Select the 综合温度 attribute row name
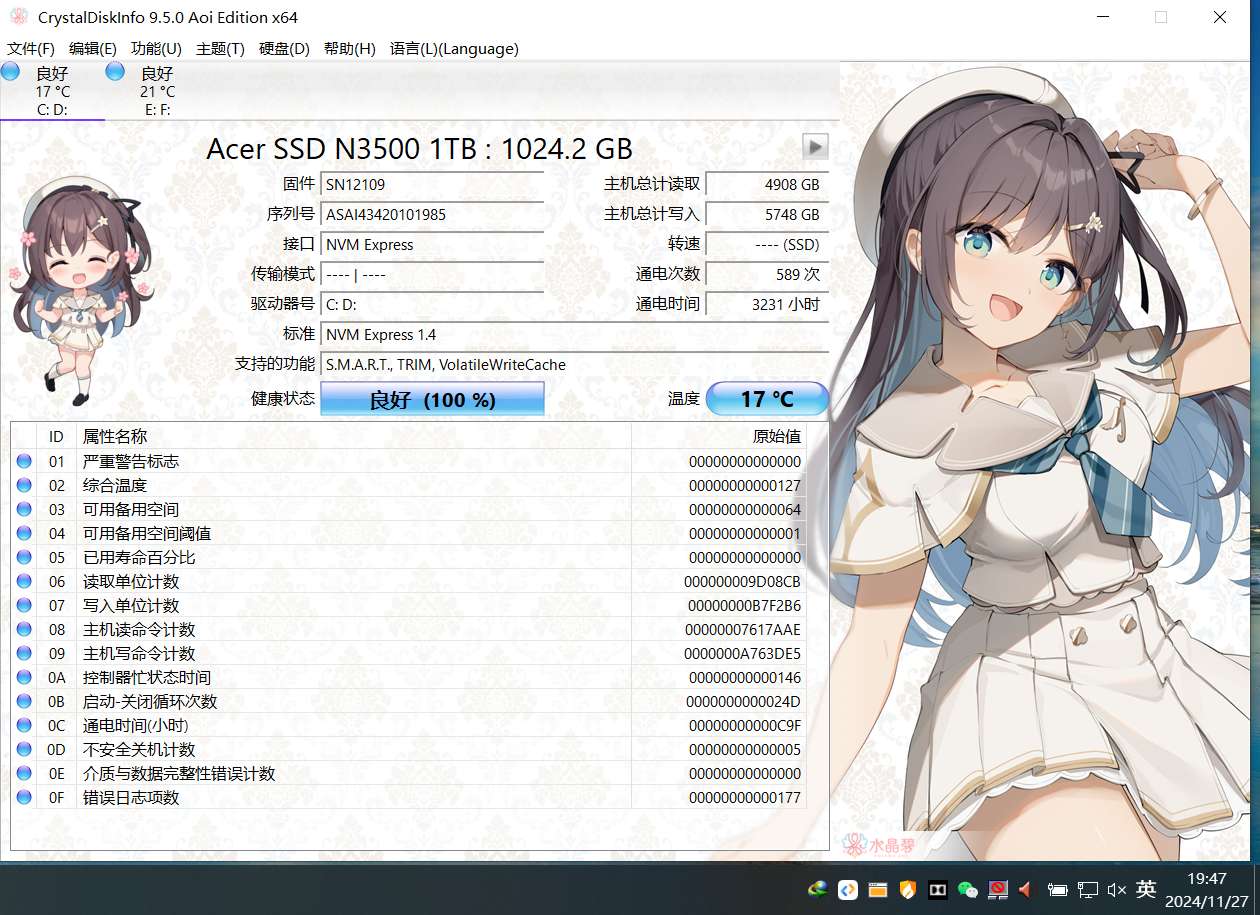This screenshot has height=915, width=1260. (x=115, y=485)
